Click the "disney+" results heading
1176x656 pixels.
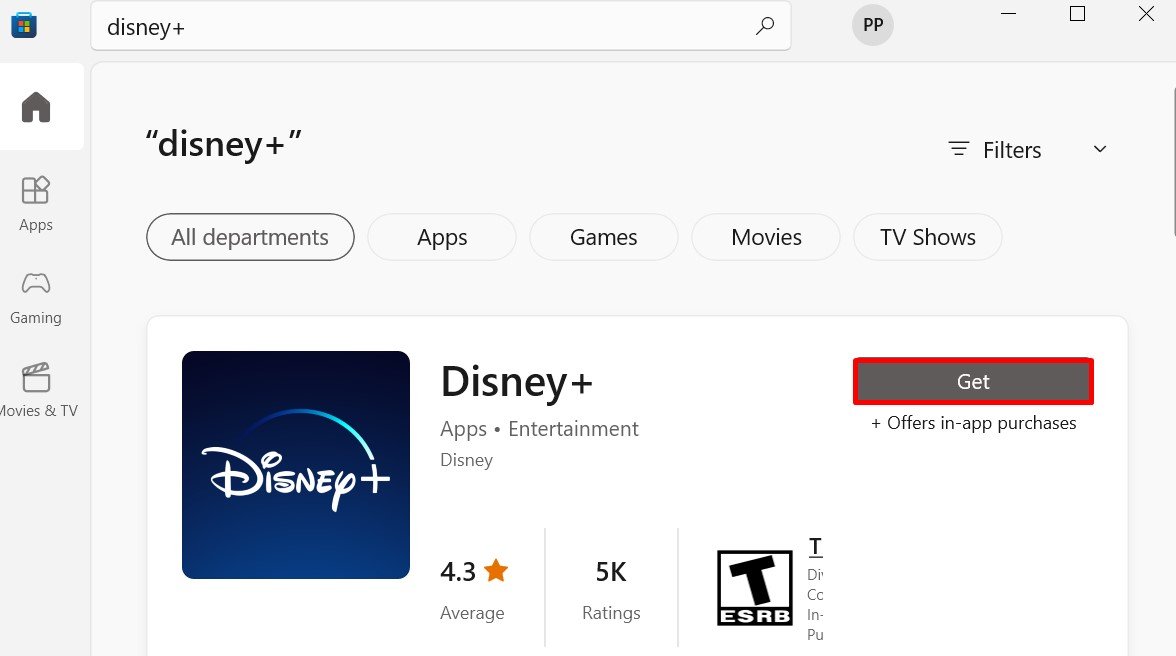click(x=223, y=144)
